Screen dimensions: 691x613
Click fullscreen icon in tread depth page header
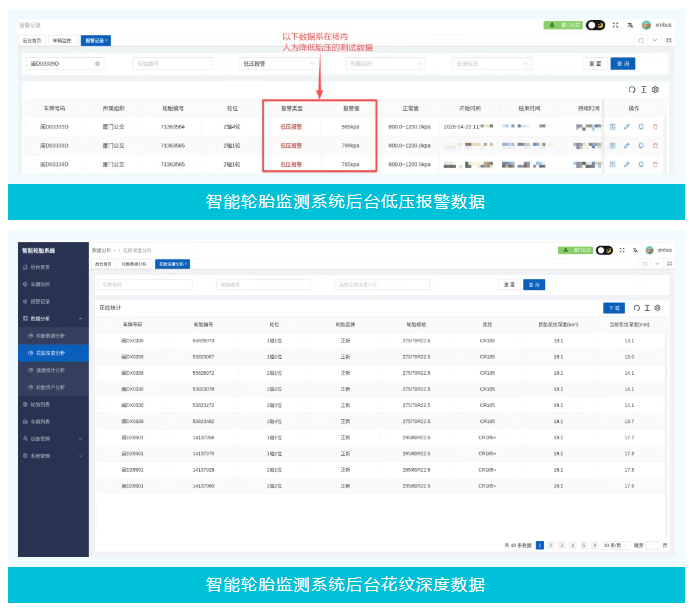click(x=622, y=250)
